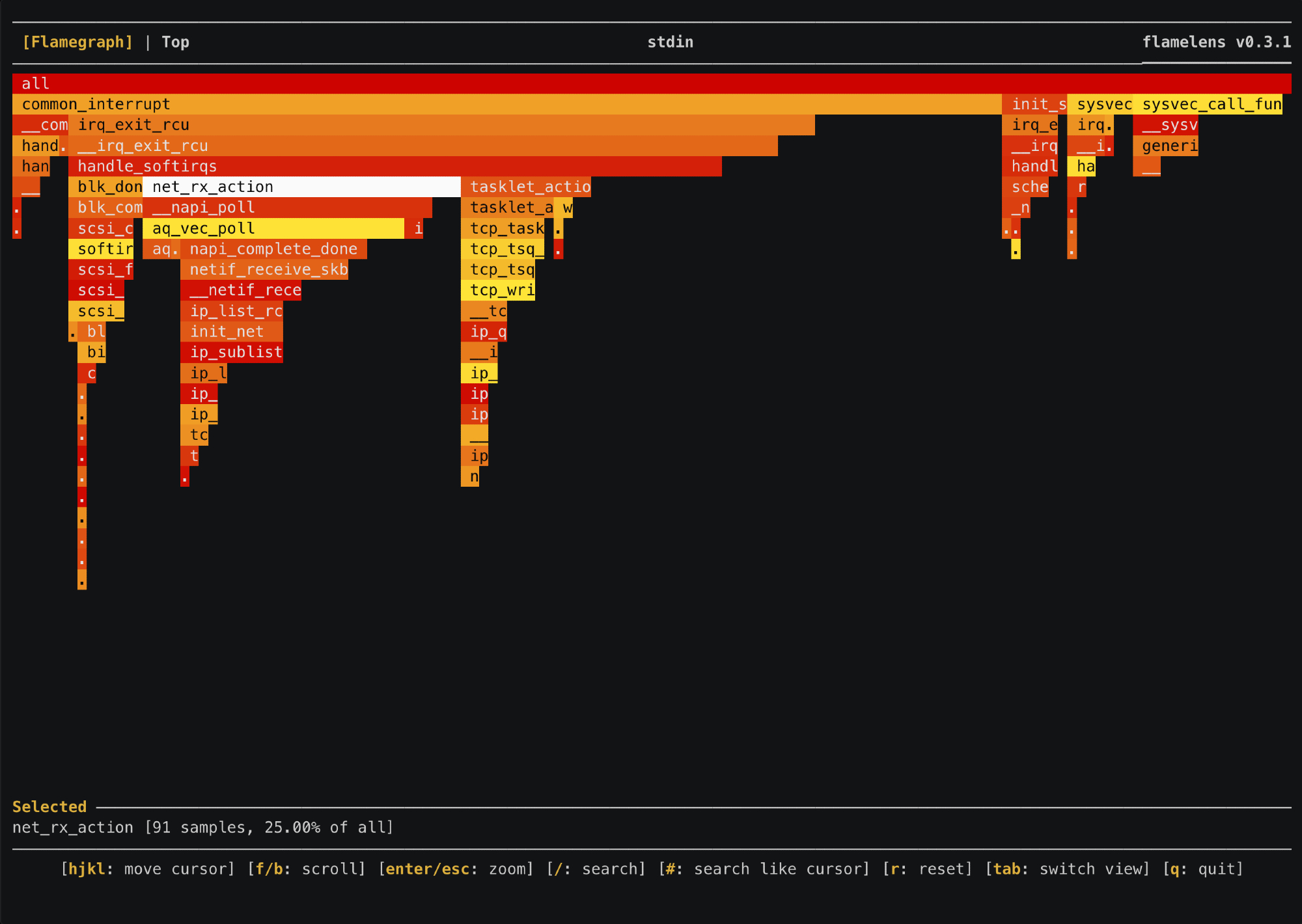Switch to the Top view tab
The image size is (1302, 924).
pos(175,42)
